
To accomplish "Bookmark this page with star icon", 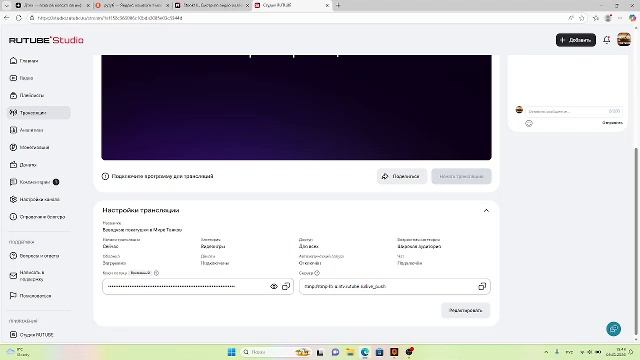I will coord(582,18).
